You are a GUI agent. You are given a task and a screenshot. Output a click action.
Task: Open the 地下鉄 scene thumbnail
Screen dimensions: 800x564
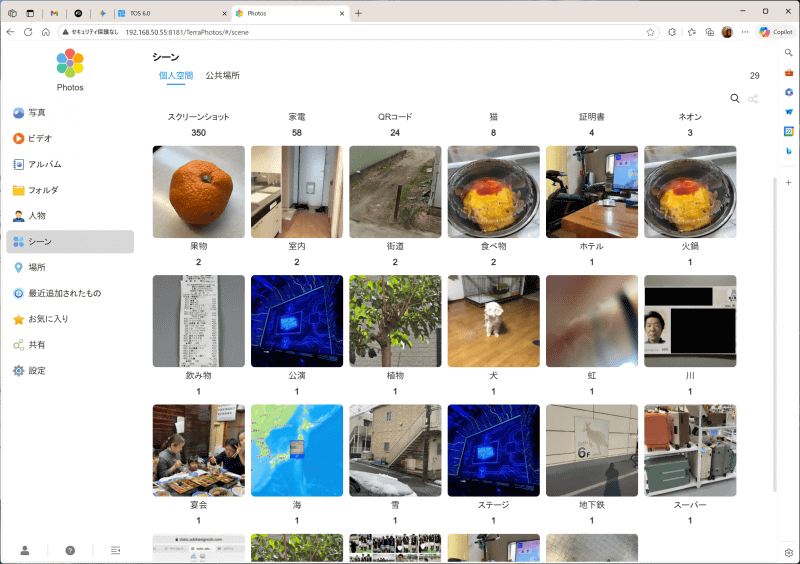(592, 451)
